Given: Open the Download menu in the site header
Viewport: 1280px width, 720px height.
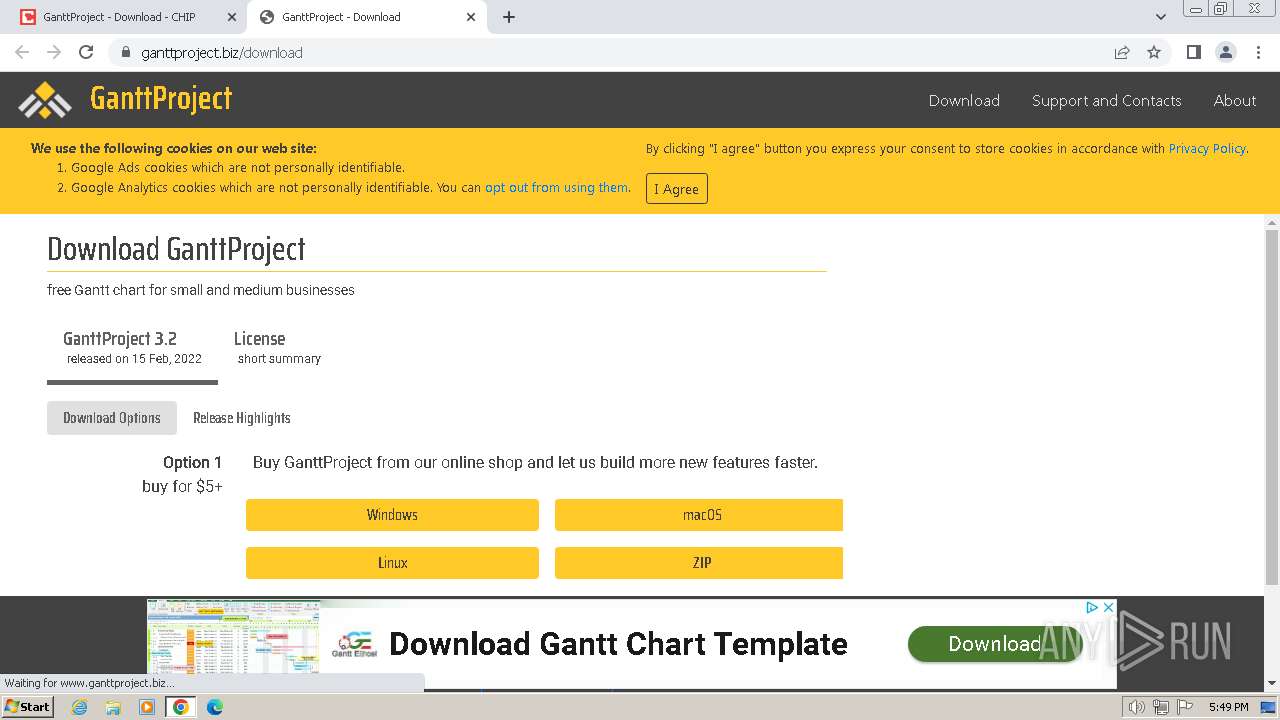Looking at the screenshot, I should click(x=964, y=100).
